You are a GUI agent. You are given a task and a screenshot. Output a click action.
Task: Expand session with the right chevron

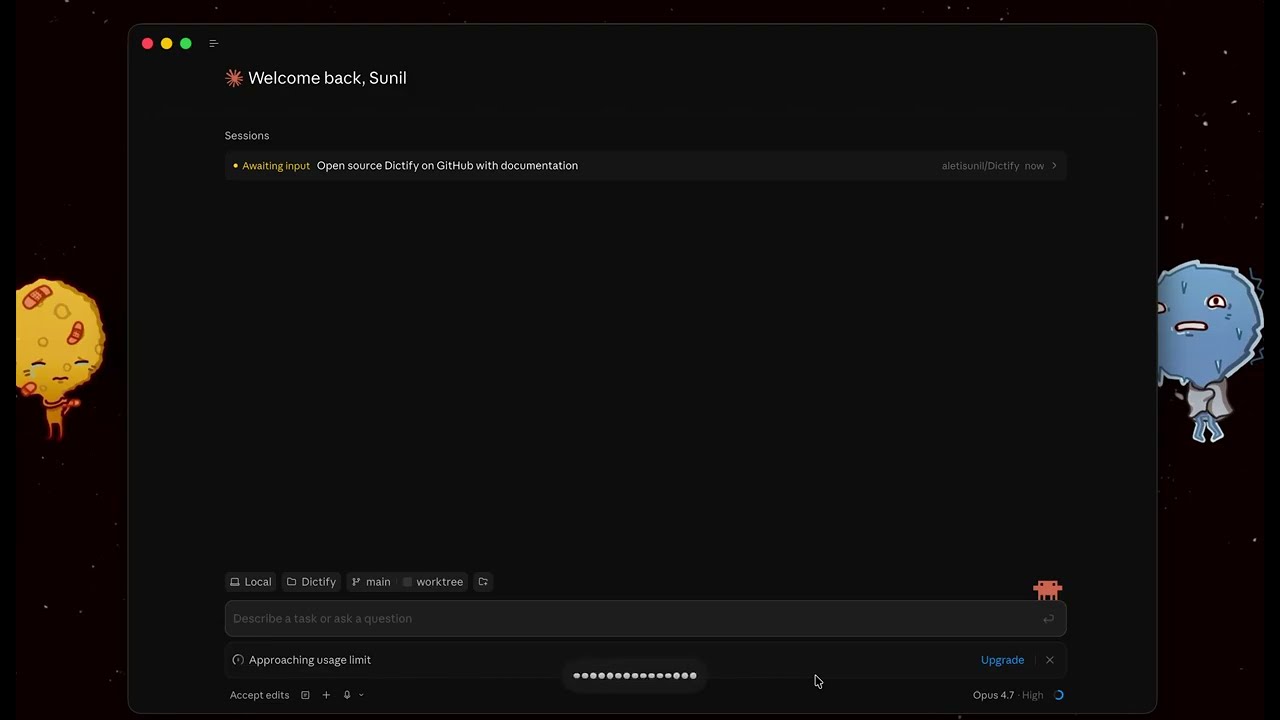(x=1054, y=166)
